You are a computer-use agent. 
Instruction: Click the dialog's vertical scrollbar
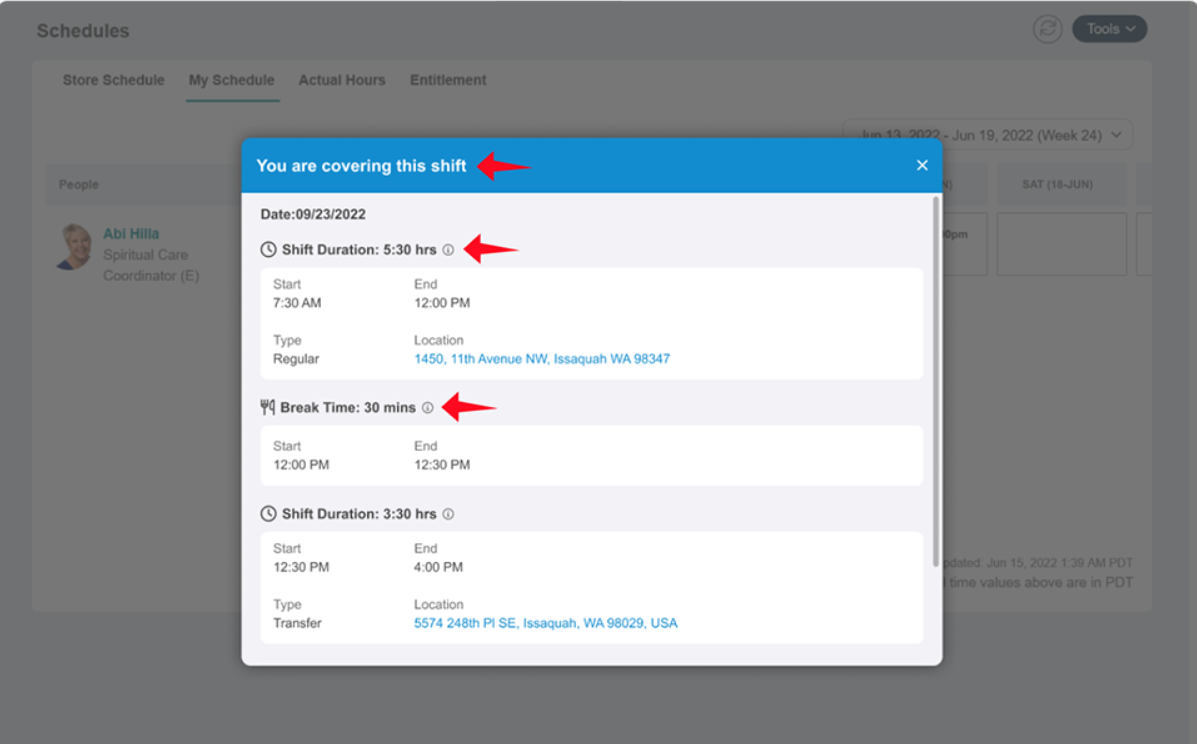click(936, 382)
